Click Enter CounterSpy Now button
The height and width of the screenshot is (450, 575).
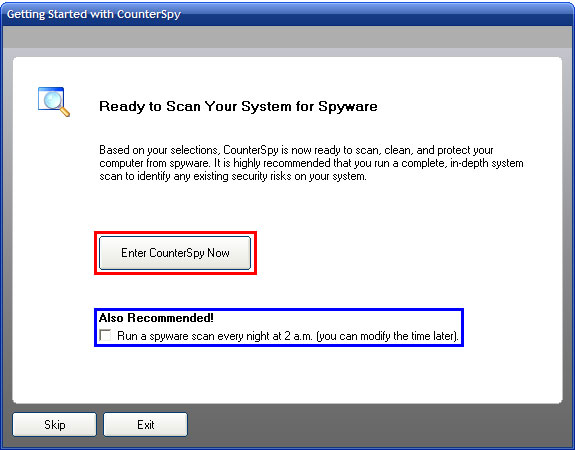point(175,253)
